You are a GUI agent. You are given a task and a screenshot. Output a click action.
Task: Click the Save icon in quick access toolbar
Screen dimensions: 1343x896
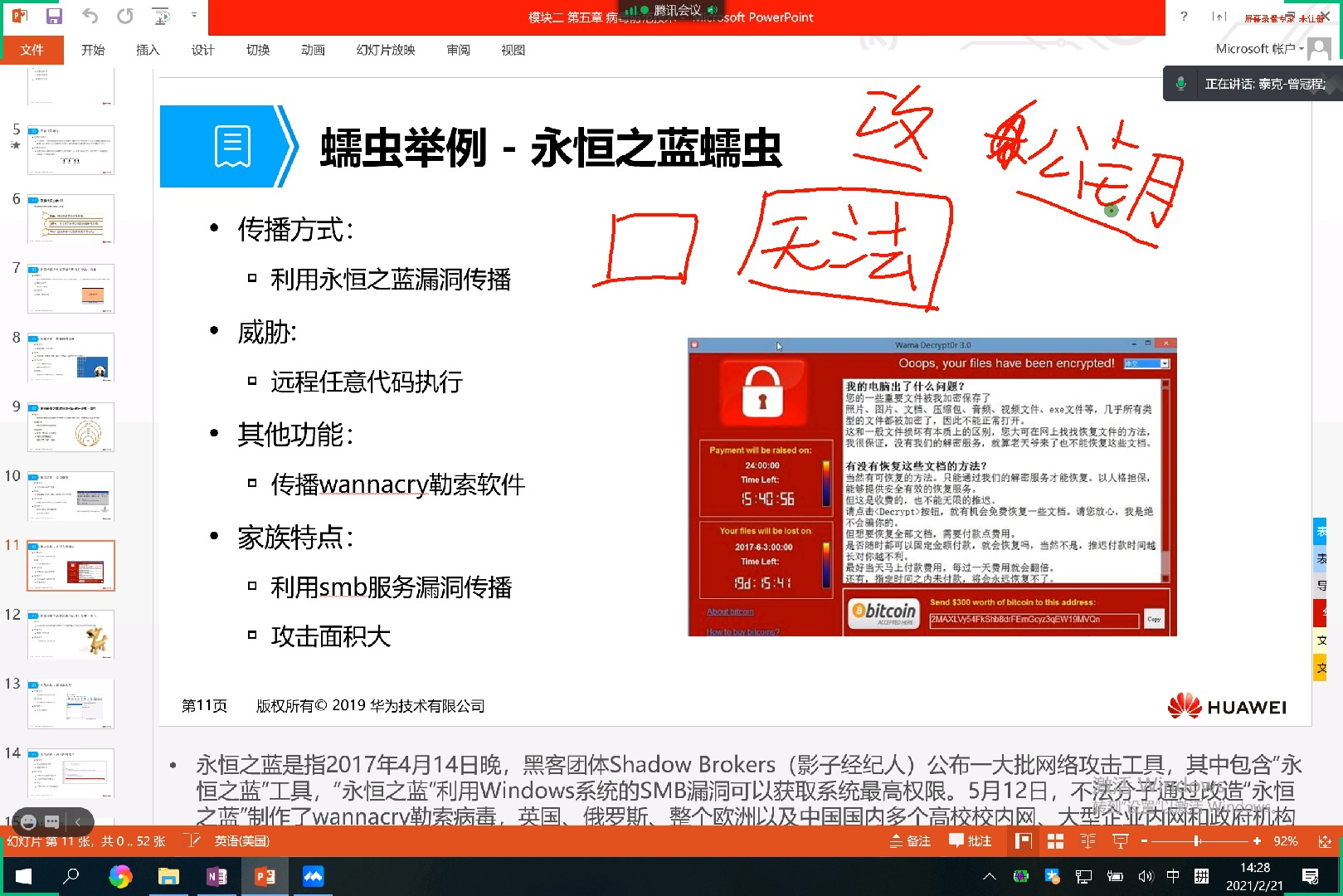click(x=54, y=17)
